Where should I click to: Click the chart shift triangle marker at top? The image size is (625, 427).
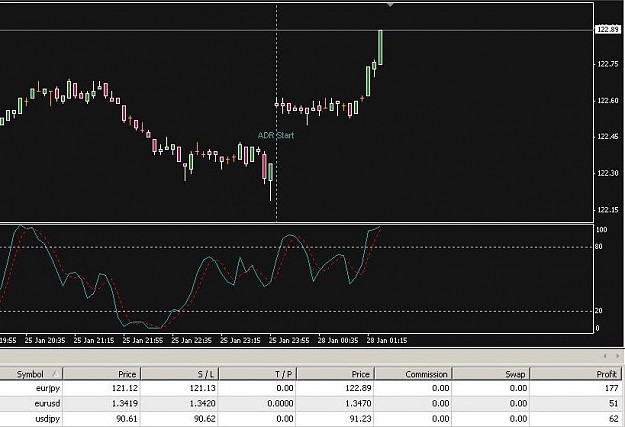tap(390, 5)
